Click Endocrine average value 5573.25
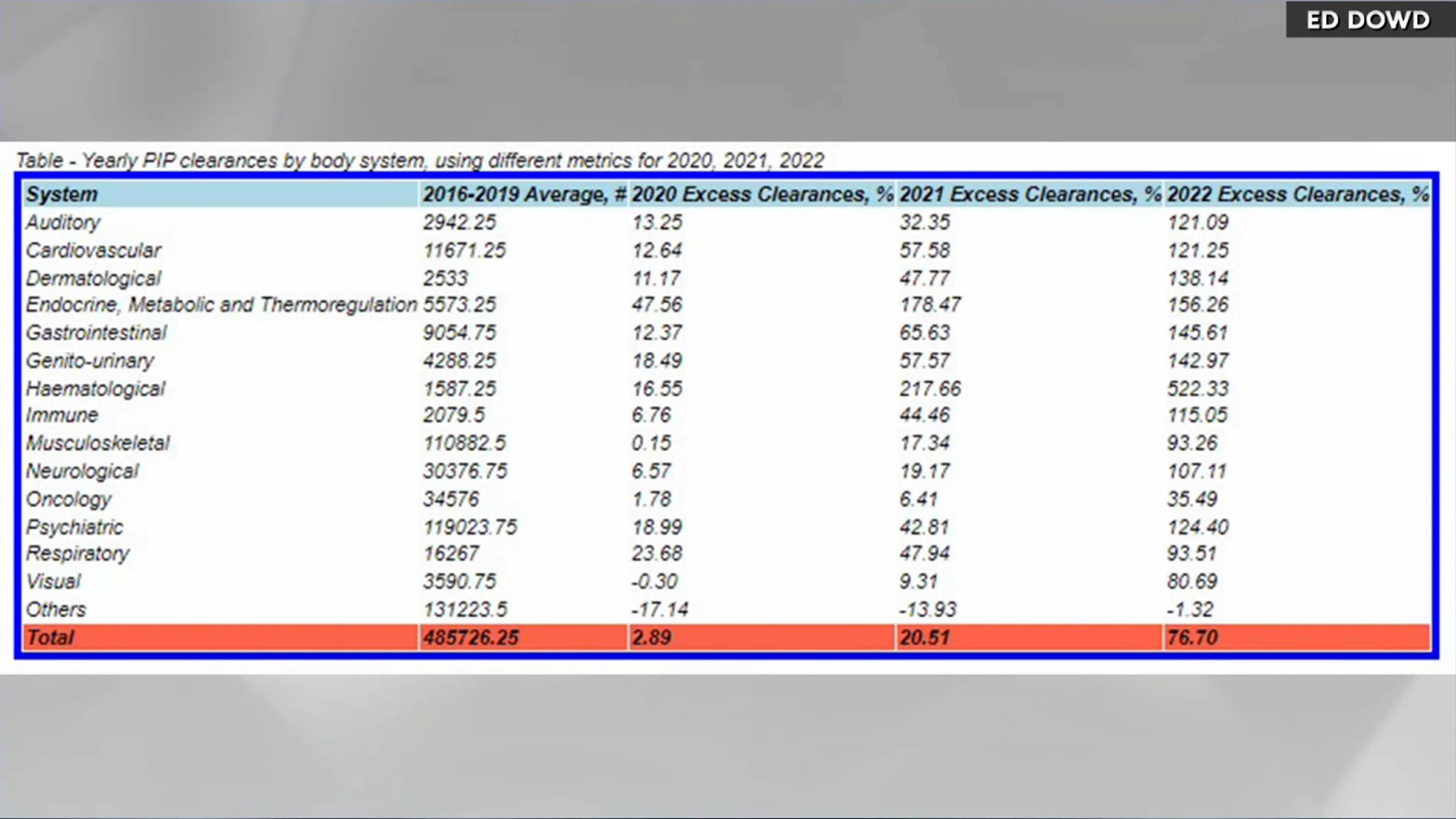Image resolution: width=1456 pixels, height=819 pixels. (x=460, y=305)
